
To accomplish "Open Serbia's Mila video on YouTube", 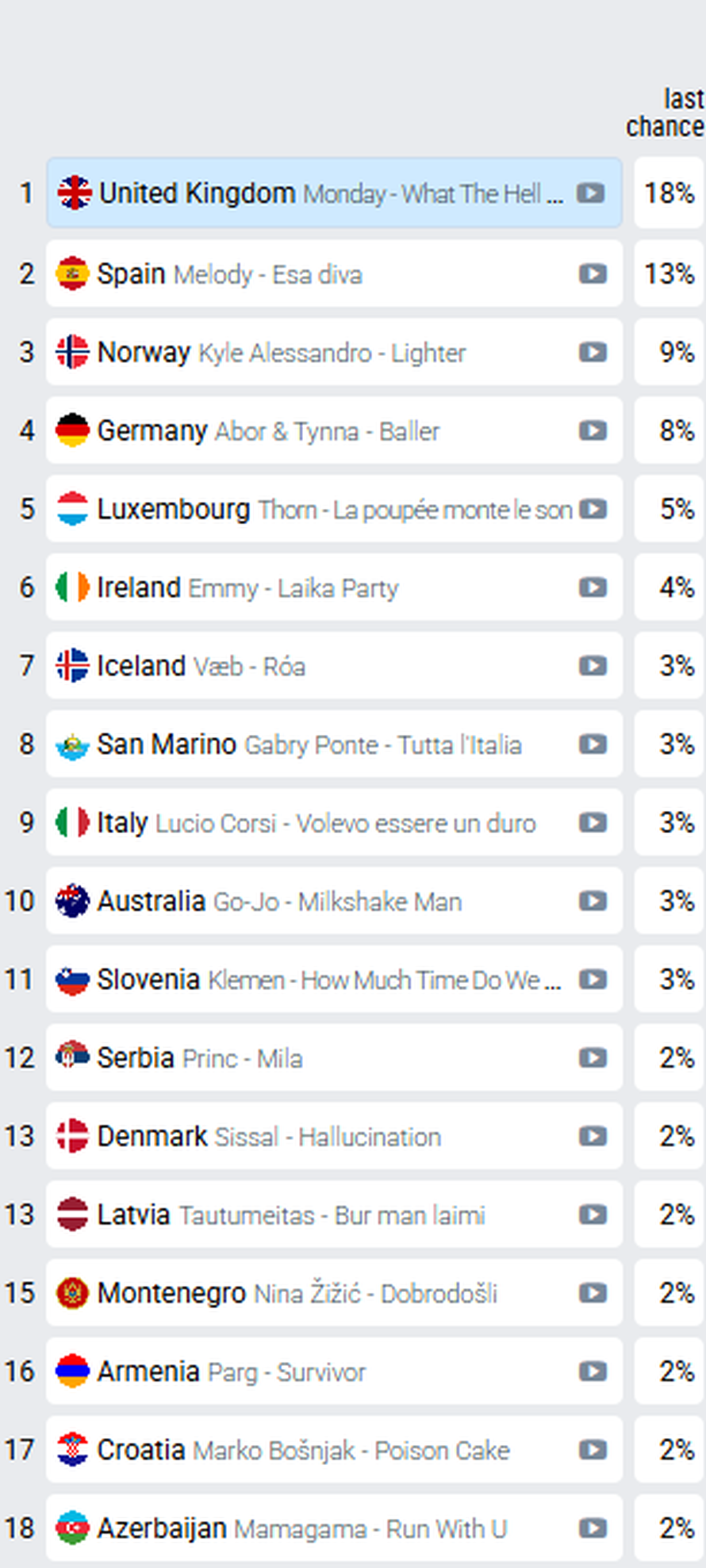I will tap(591, 1057).
